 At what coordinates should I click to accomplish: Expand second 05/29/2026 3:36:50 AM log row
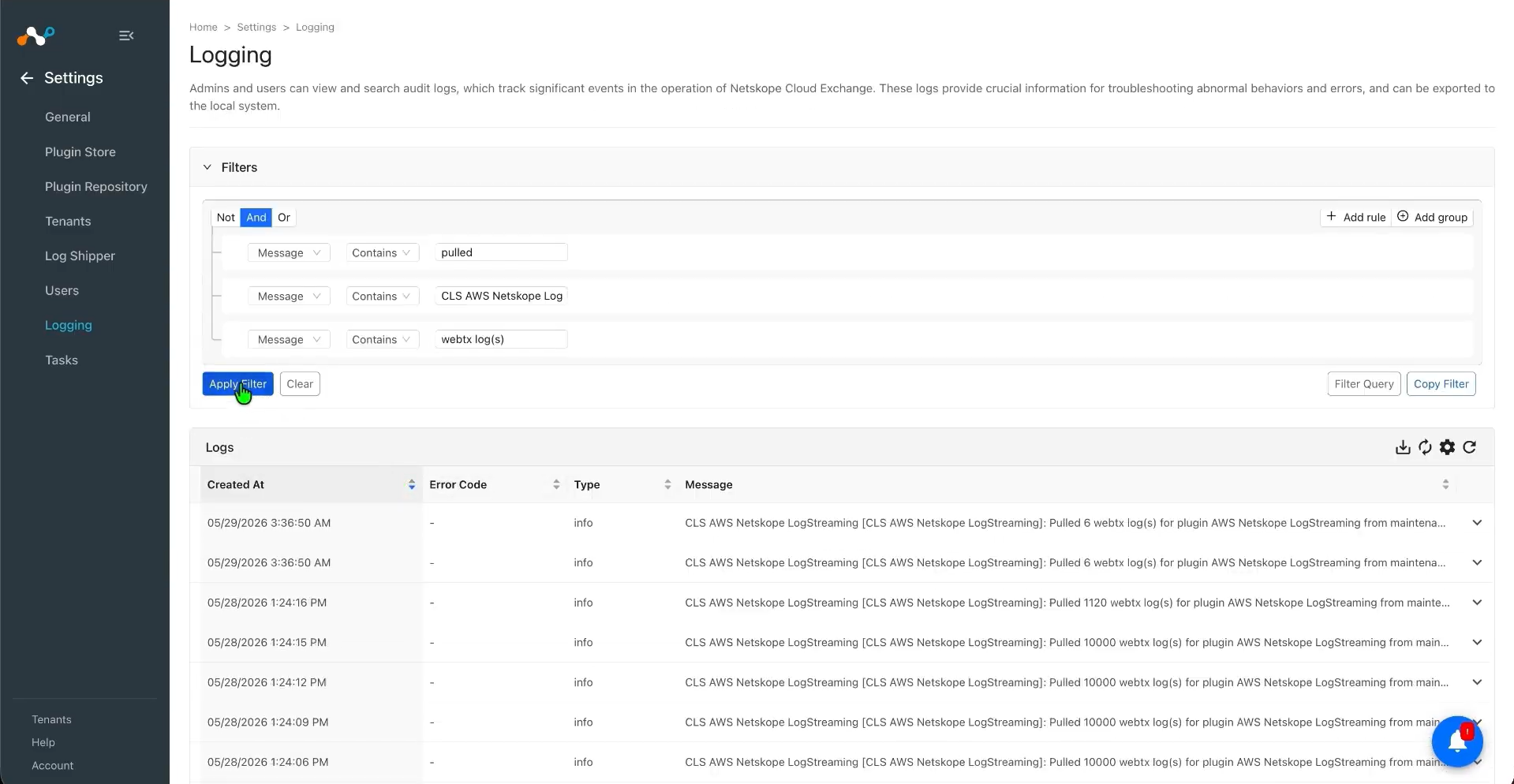pos(1477,563)
